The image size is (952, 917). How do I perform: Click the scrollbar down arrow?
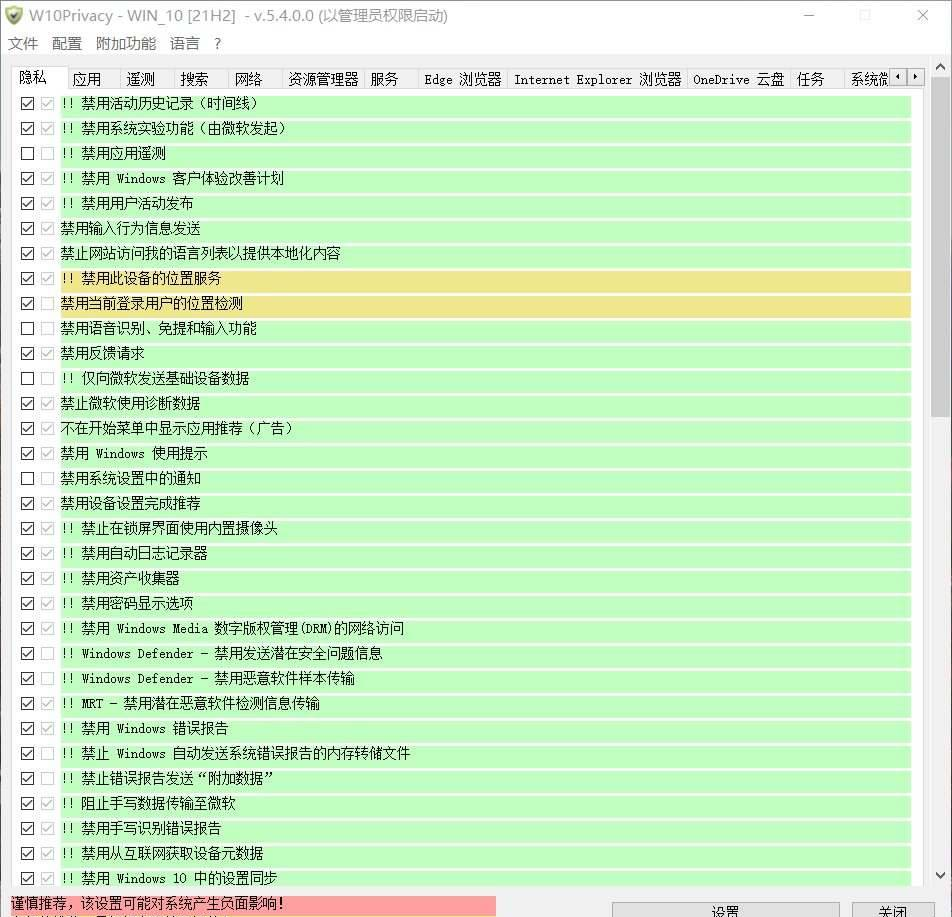[940, 875]
